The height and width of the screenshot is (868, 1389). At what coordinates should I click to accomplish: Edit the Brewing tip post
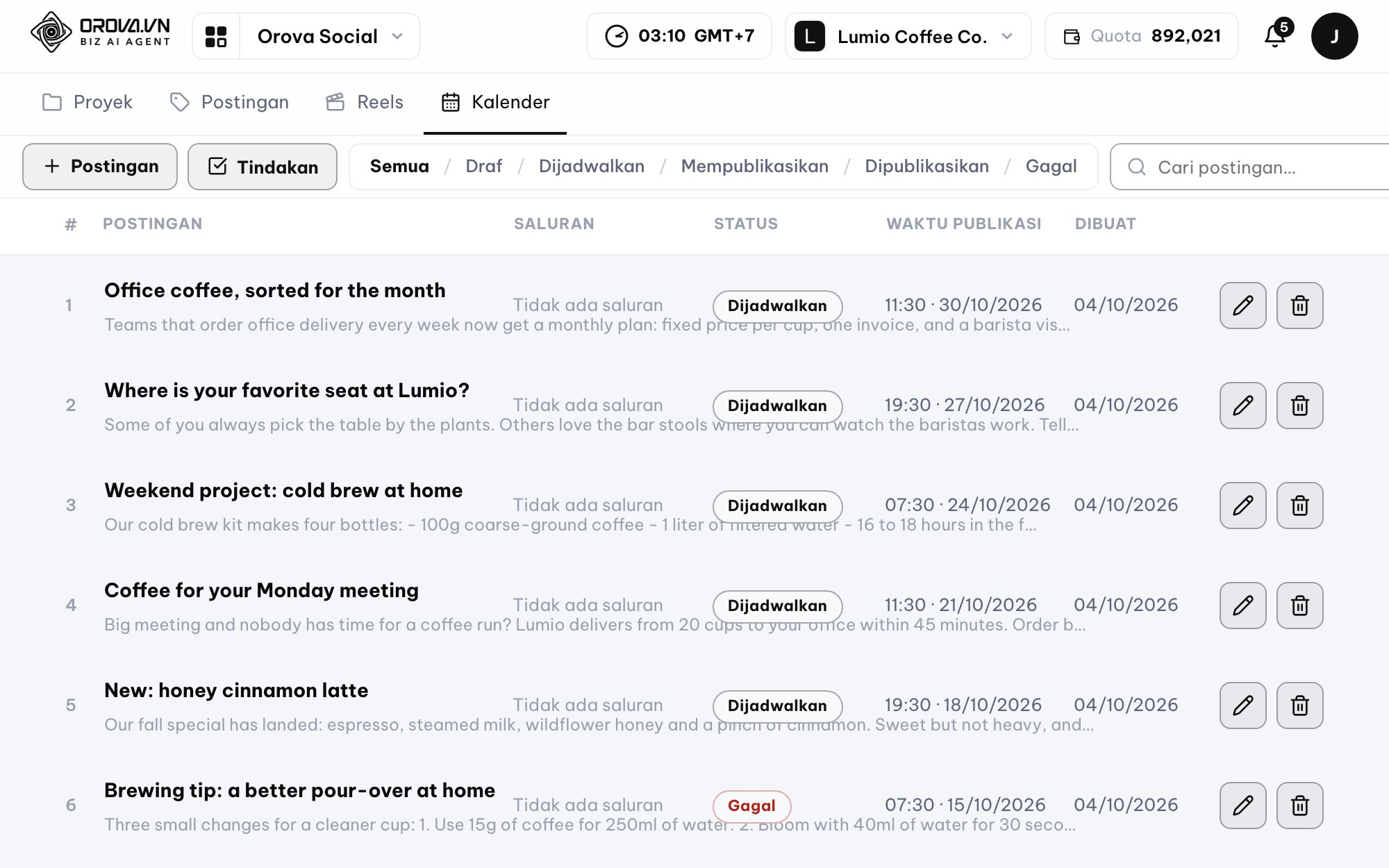pos(1243,806)
